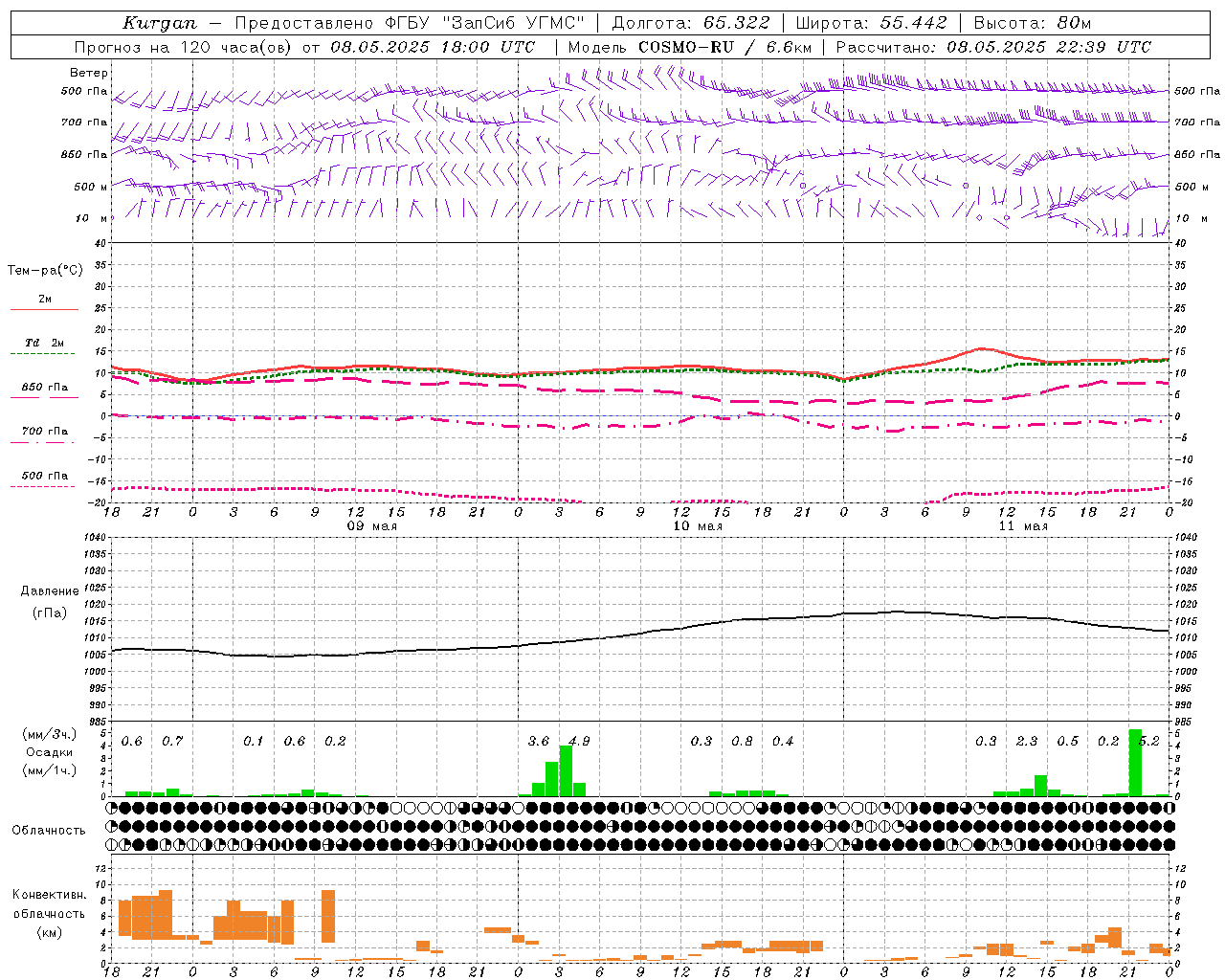Click the 'Td 2м' legend label
The image size is (1225, 980).
point(45,342)
